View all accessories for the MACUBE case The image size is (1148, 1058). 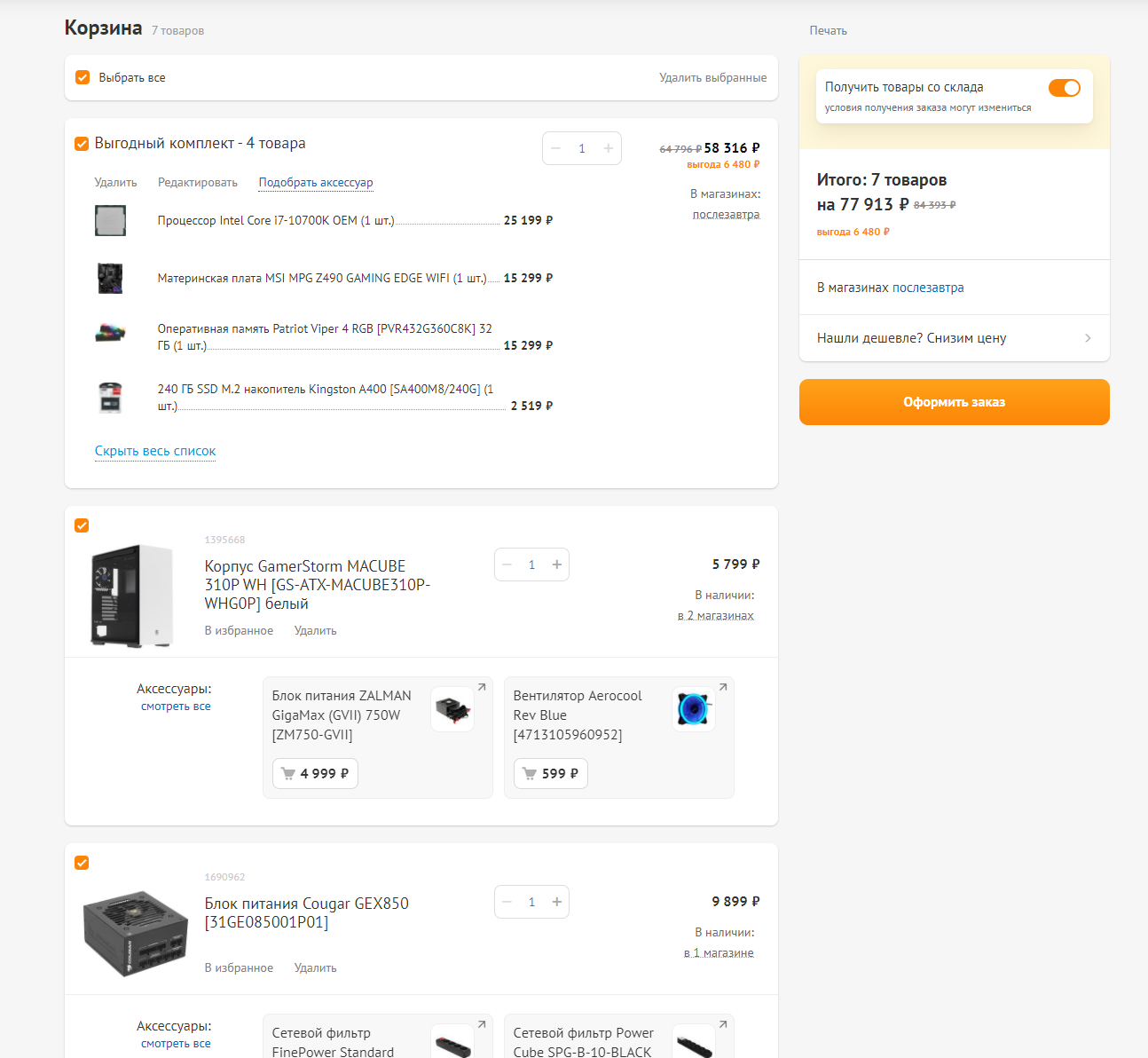click(176, 707)
